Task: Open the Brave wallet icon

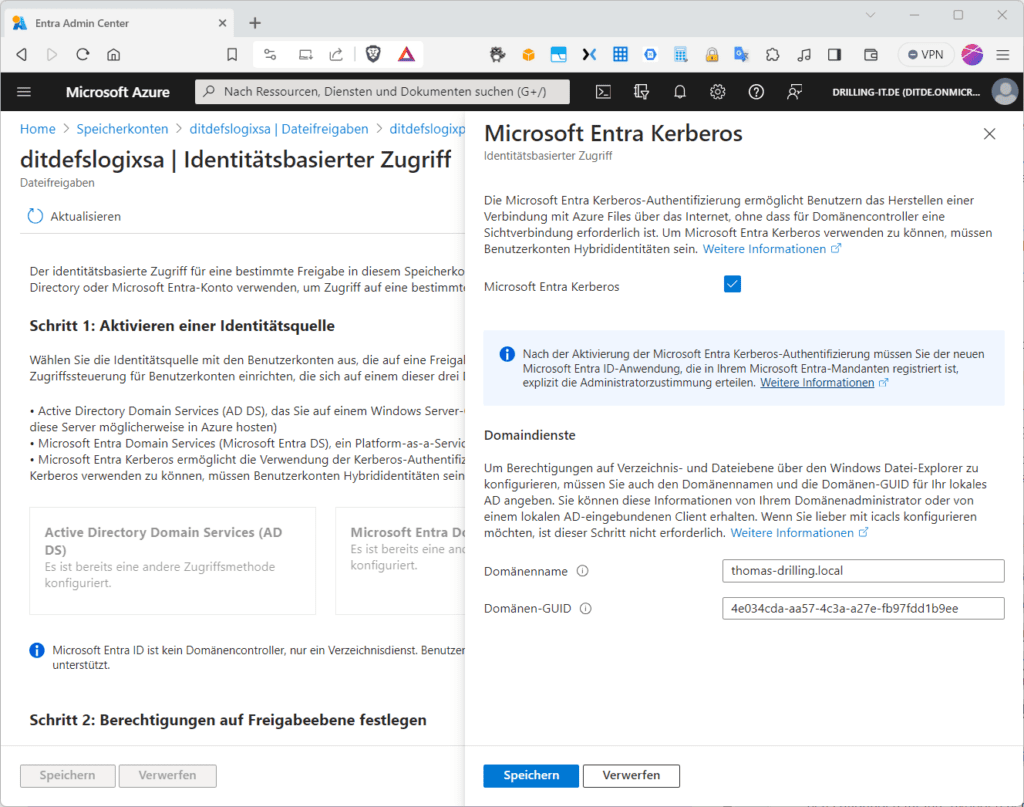Action: coord(871,55)
